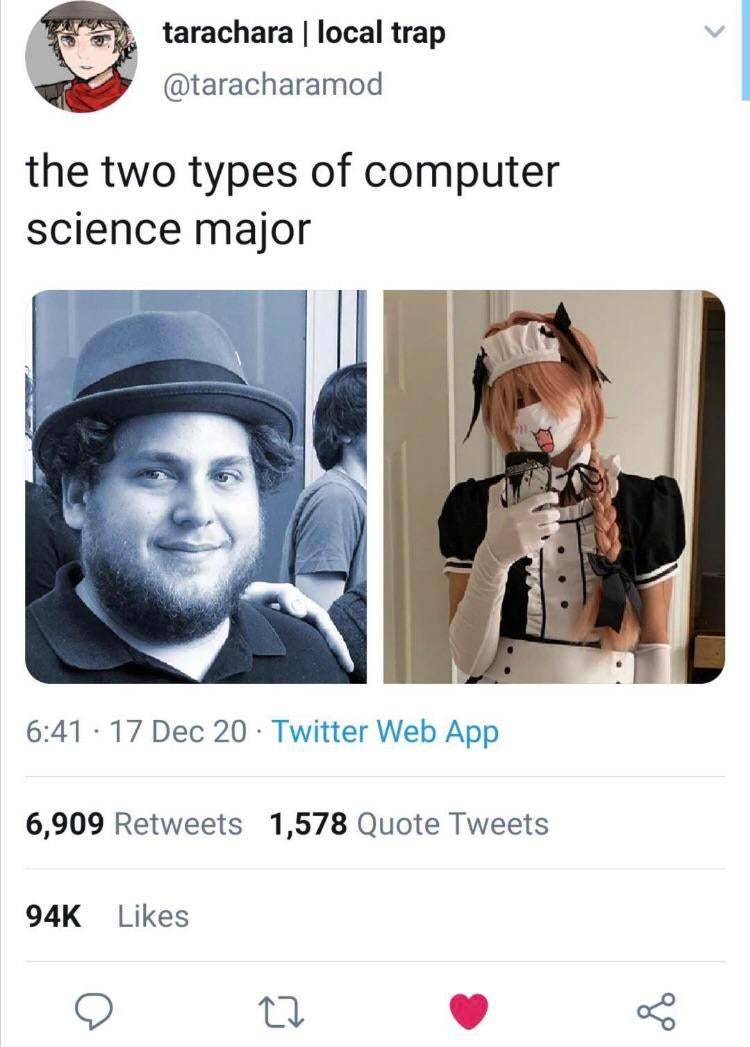Open the tarachara | local trap display name
750x1047 pixels.
[304, 33]
